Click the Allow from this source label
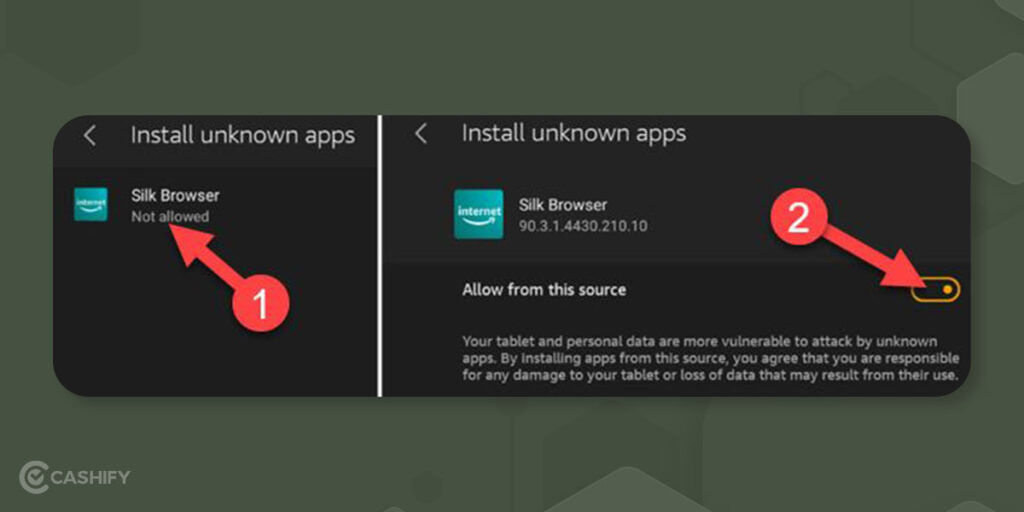Viewport: 1024px width, 512px height. [544, 290]
